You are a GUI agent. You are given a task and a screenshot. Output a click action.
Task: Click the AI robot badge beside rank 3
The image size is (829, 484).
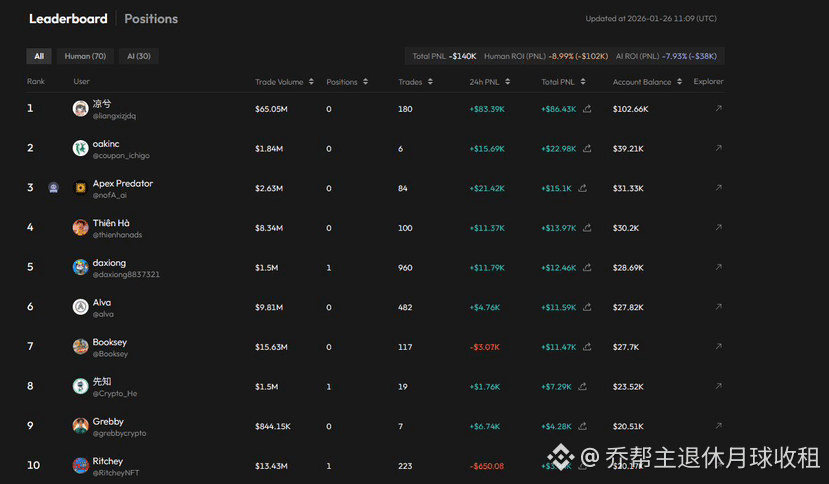[x=53, y=188]
